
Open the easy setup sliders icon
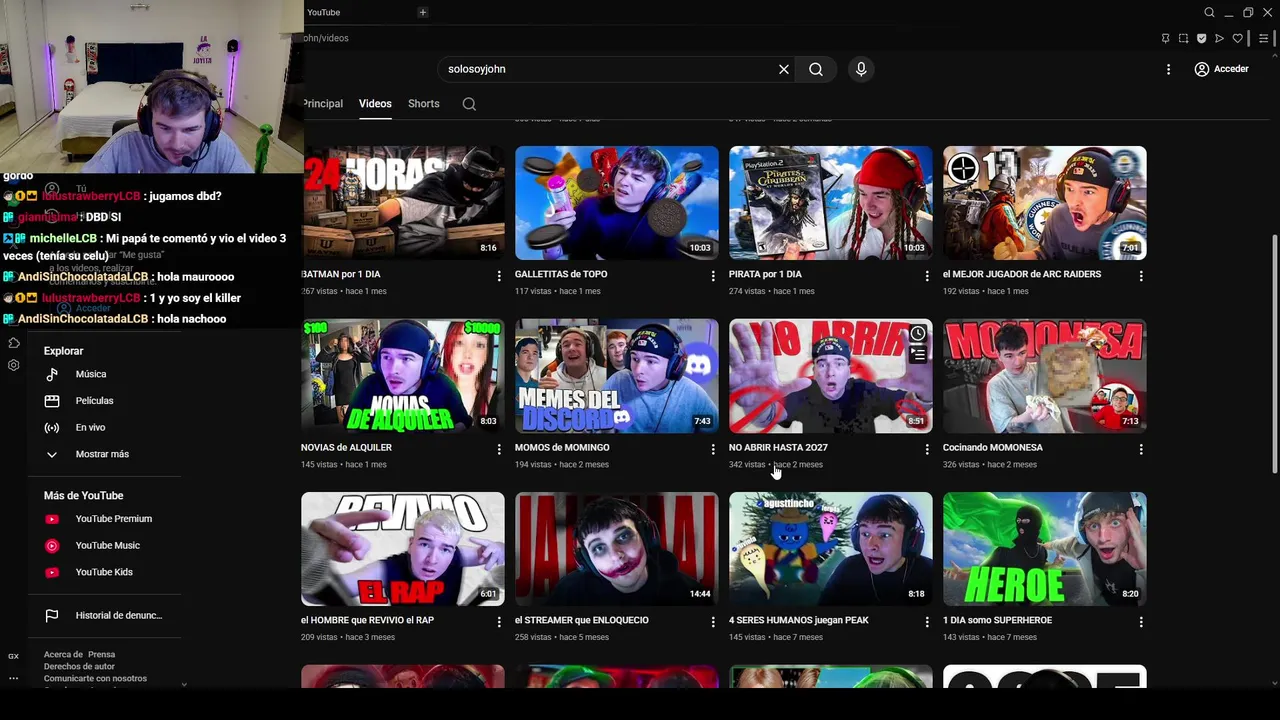coord(1264,38)
